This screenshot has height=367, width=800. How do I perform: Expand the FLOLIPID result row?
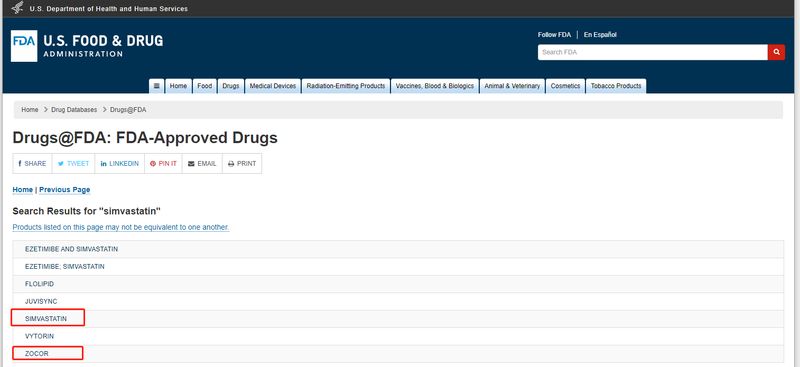[x=398, y=284]
